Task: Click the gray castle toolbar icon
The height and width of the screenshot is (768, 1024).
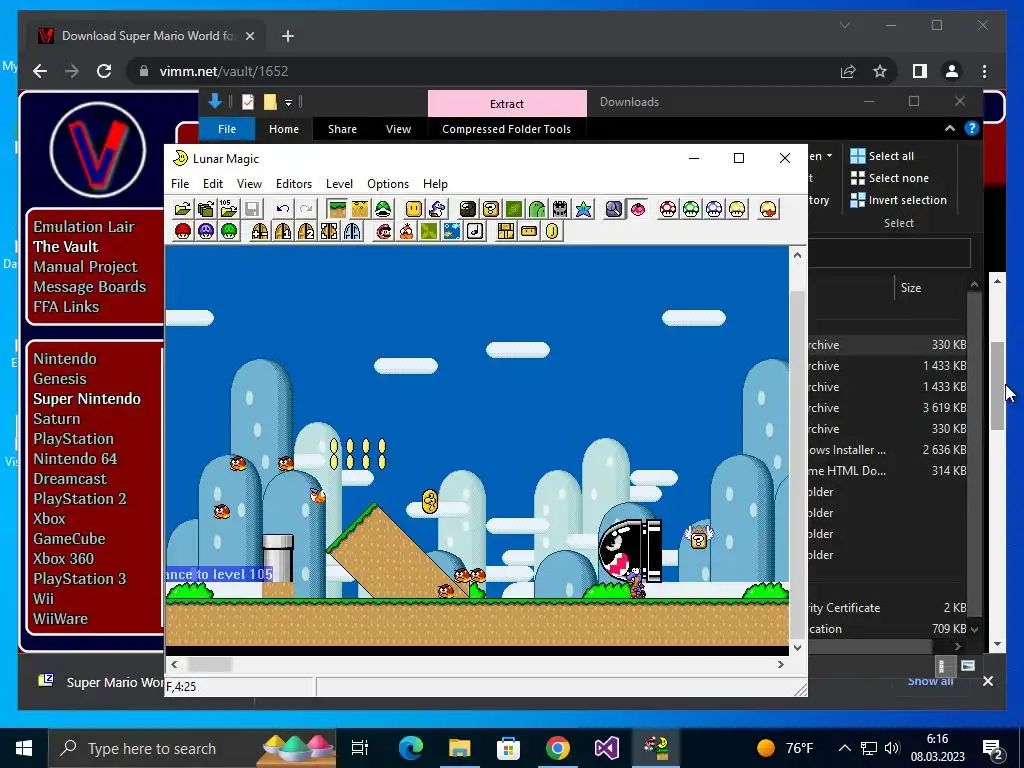Action: 560,209
